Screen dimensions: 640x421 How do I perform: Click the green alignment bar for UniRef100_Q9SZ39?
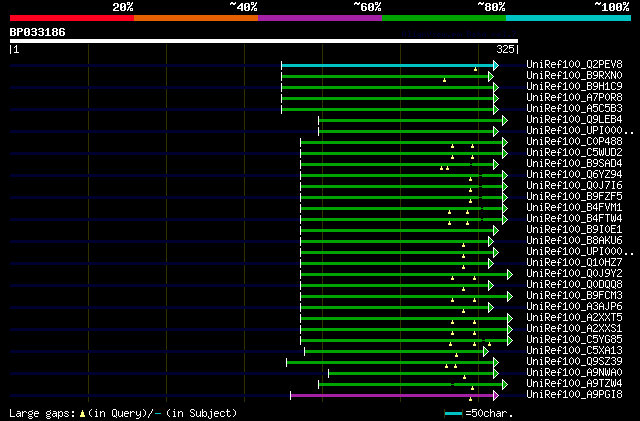tap(390, 362)
